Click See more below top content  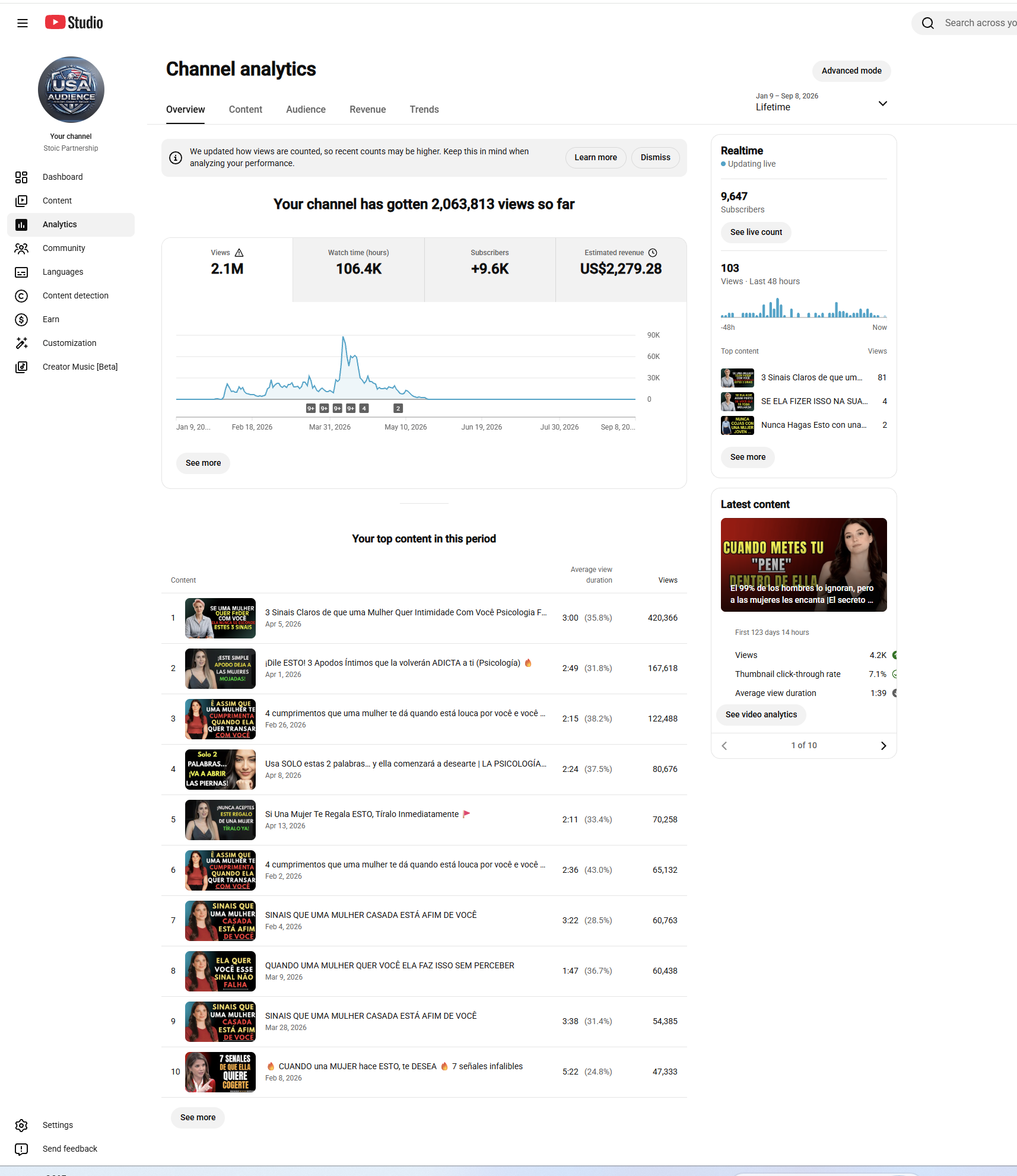(198, 1117)
